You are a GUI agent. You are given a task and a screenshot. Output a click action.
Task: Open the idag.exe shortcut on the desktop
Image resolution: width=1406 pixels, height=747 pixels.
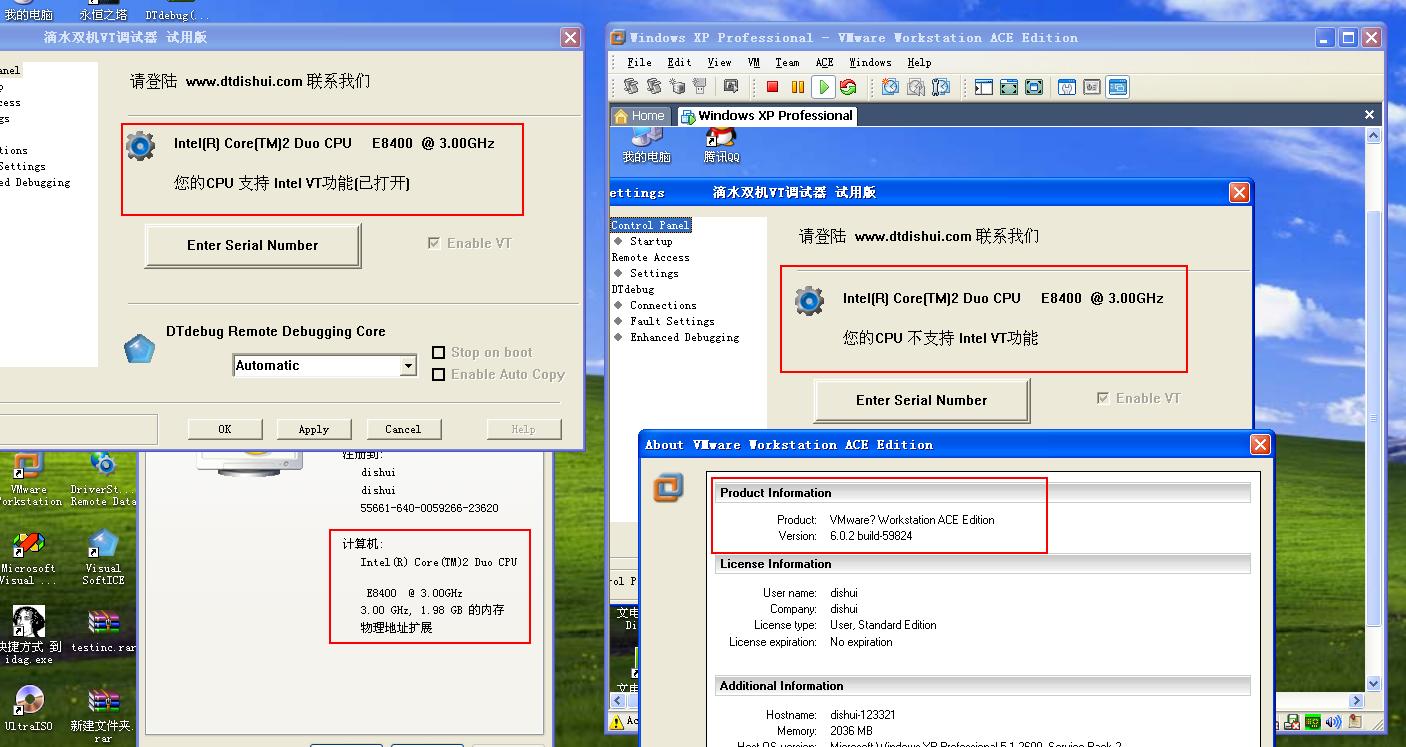28,635
